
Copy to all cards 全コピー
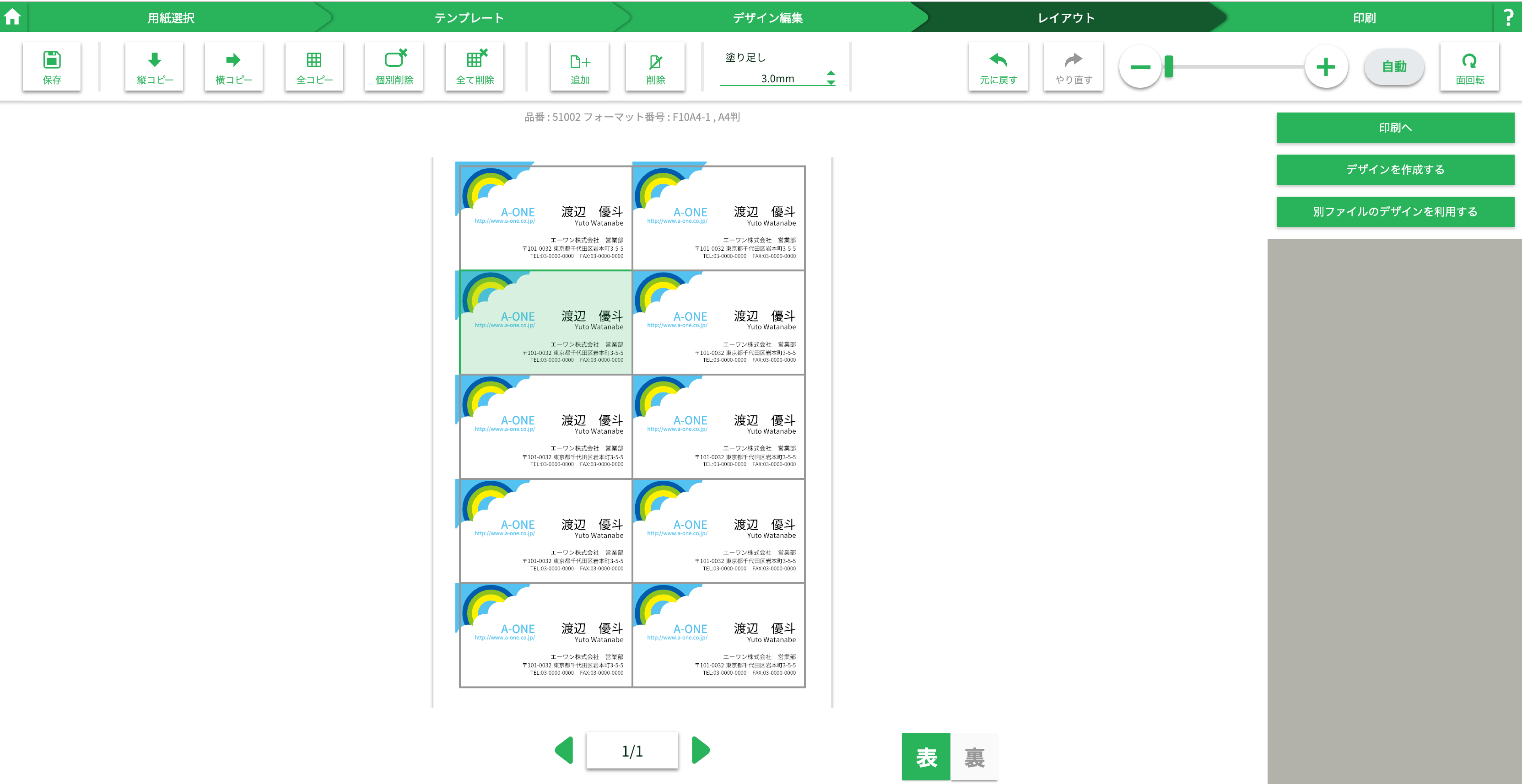point(314,67)
